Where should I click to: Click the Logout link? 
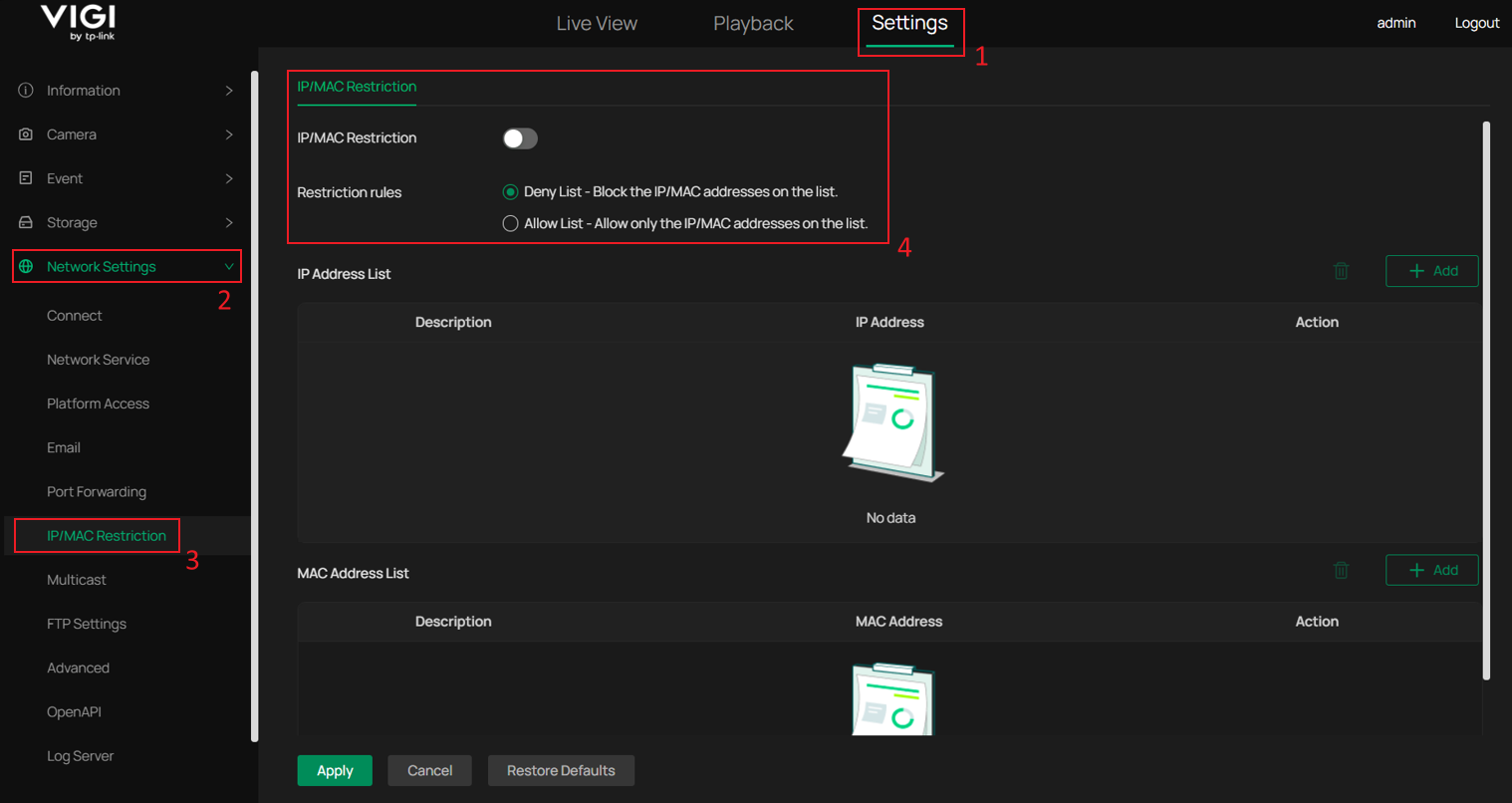pyautogui.click(x=1477, y=23)
